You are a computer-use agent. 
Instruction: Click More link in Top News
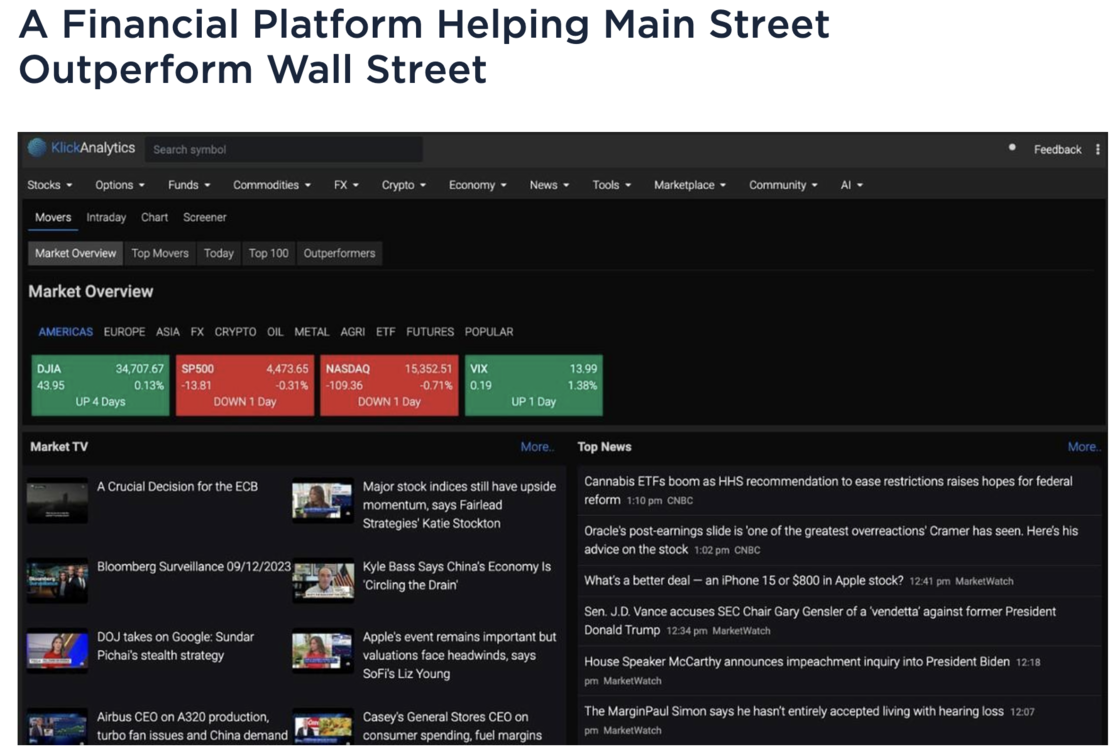coord(1084,447)
